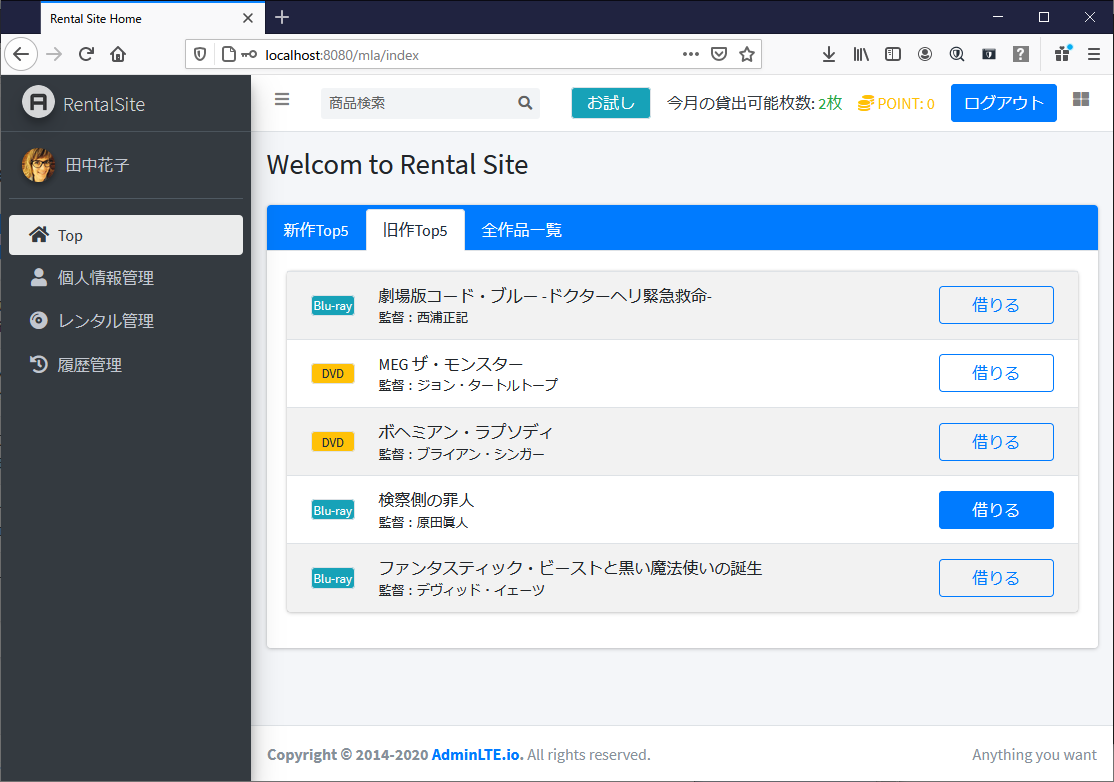The width and height of the screenshot is (1114, 782).
Task: Switch to the 新作Top5 tab
Action: click(x=316, y=229)
